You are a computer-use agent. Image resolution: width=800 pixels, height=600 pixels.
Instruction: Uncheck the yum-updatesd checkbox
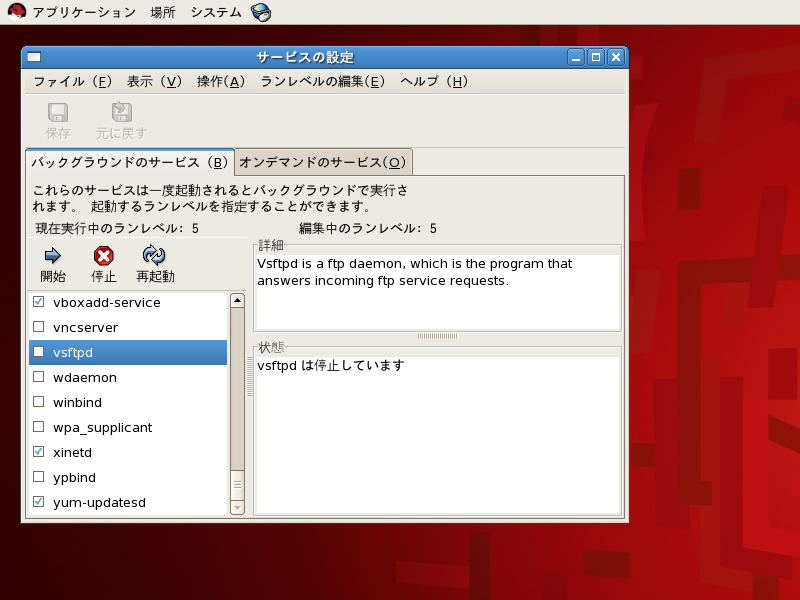(x=38, y=502)
